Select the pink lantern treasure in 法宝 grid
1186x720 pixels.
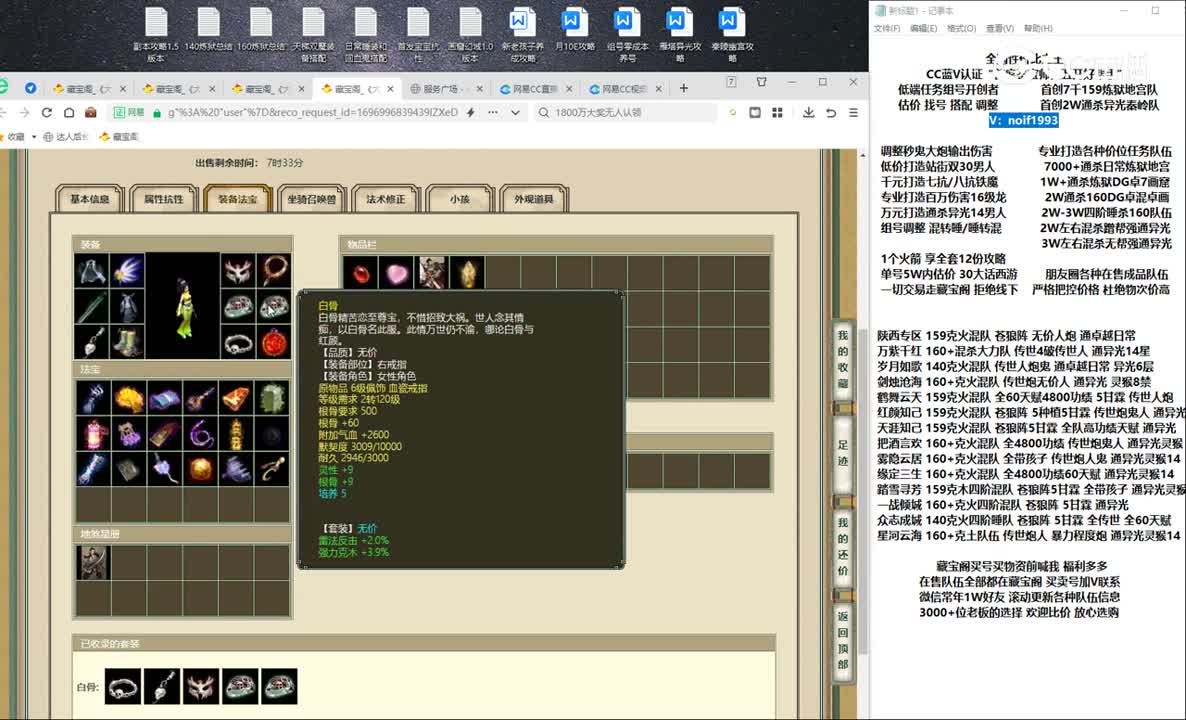click(x=92, y=434)
